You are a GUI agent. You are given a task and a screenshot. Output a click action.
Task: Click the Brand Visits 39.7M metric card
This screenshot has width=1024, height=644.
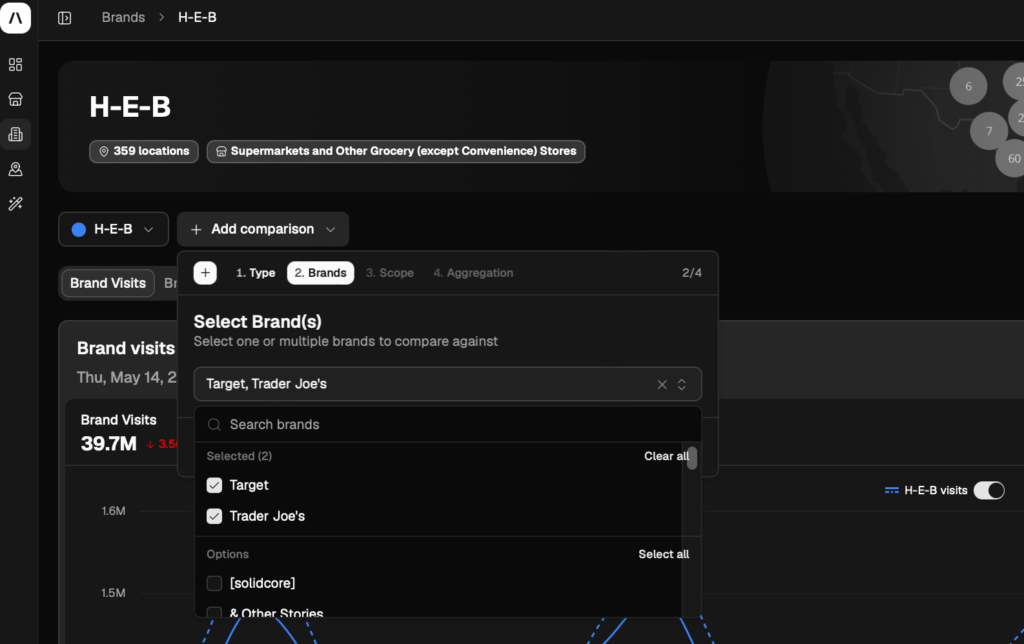(x=121, y=434)
